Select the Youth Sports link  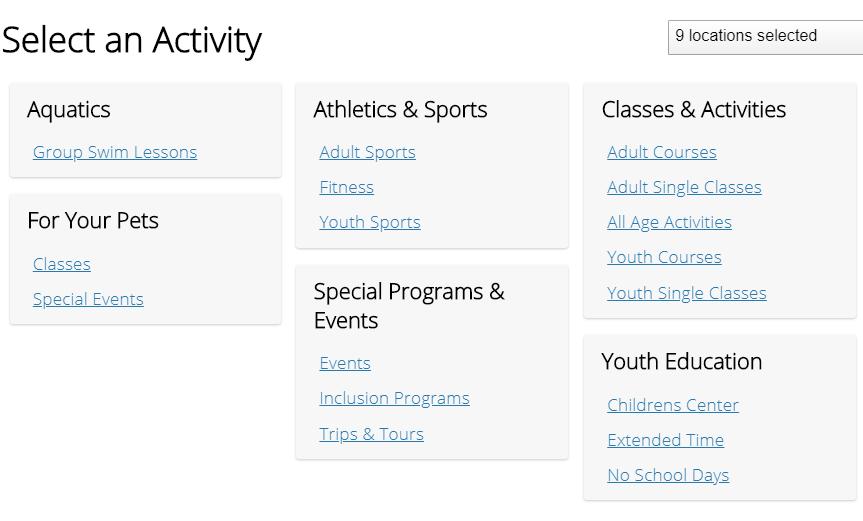tap(370, 222)
